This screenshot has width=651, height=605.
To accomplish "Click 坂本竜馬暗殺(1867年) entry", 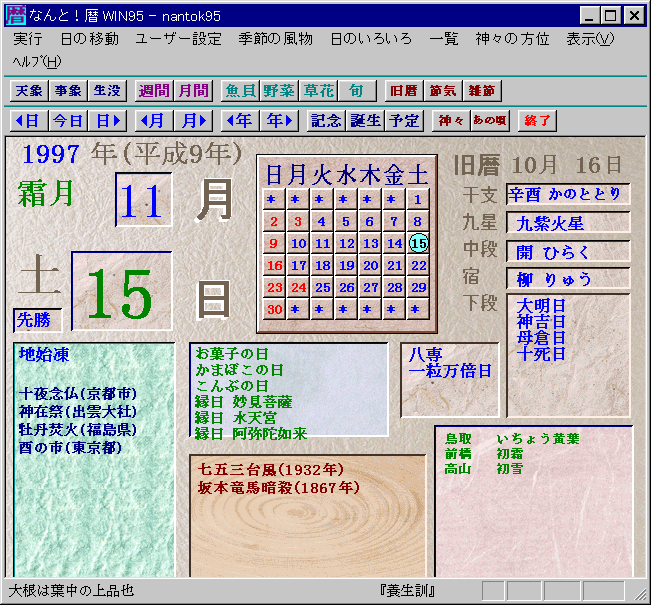I will [279, 487].
